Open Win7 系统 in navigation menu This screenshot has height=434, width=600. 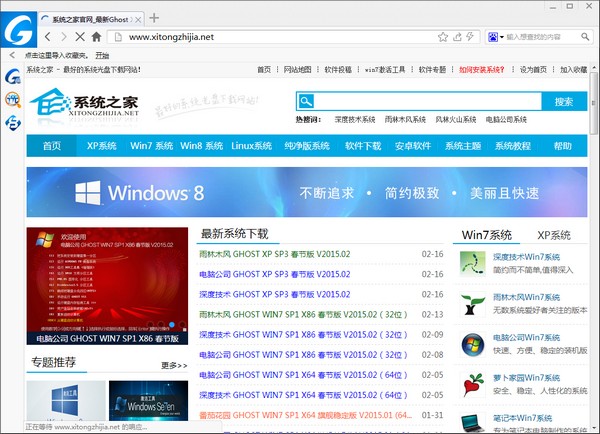[x=152, y=145]
